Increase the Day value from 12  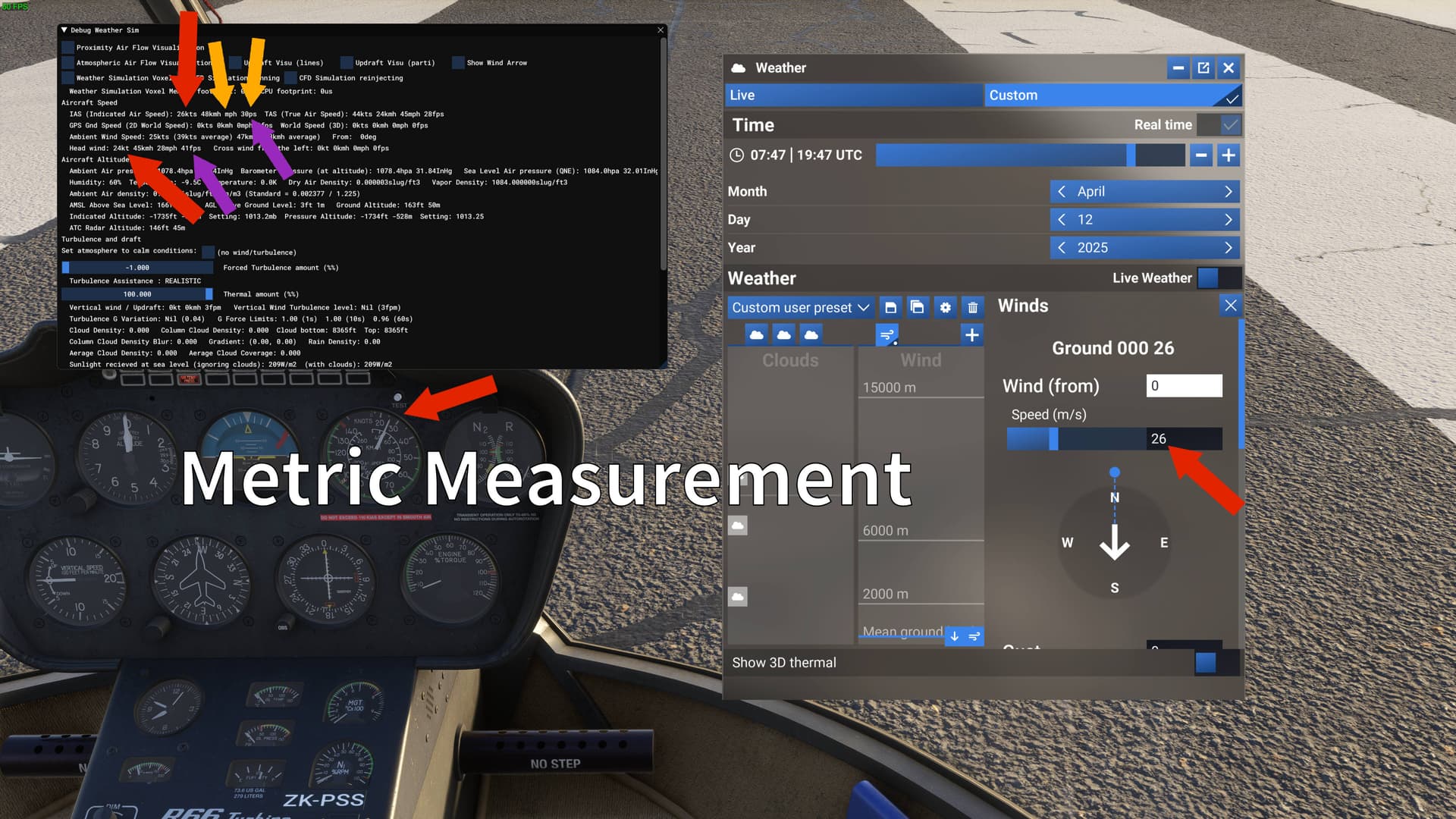[1228, 220]
